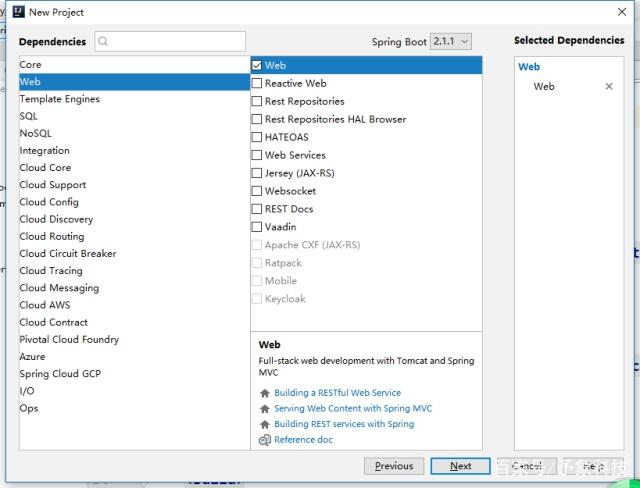The image size is (640, 488).
Task: Click the search magnifier icon in Dependencies
Action: pos(103,41)
